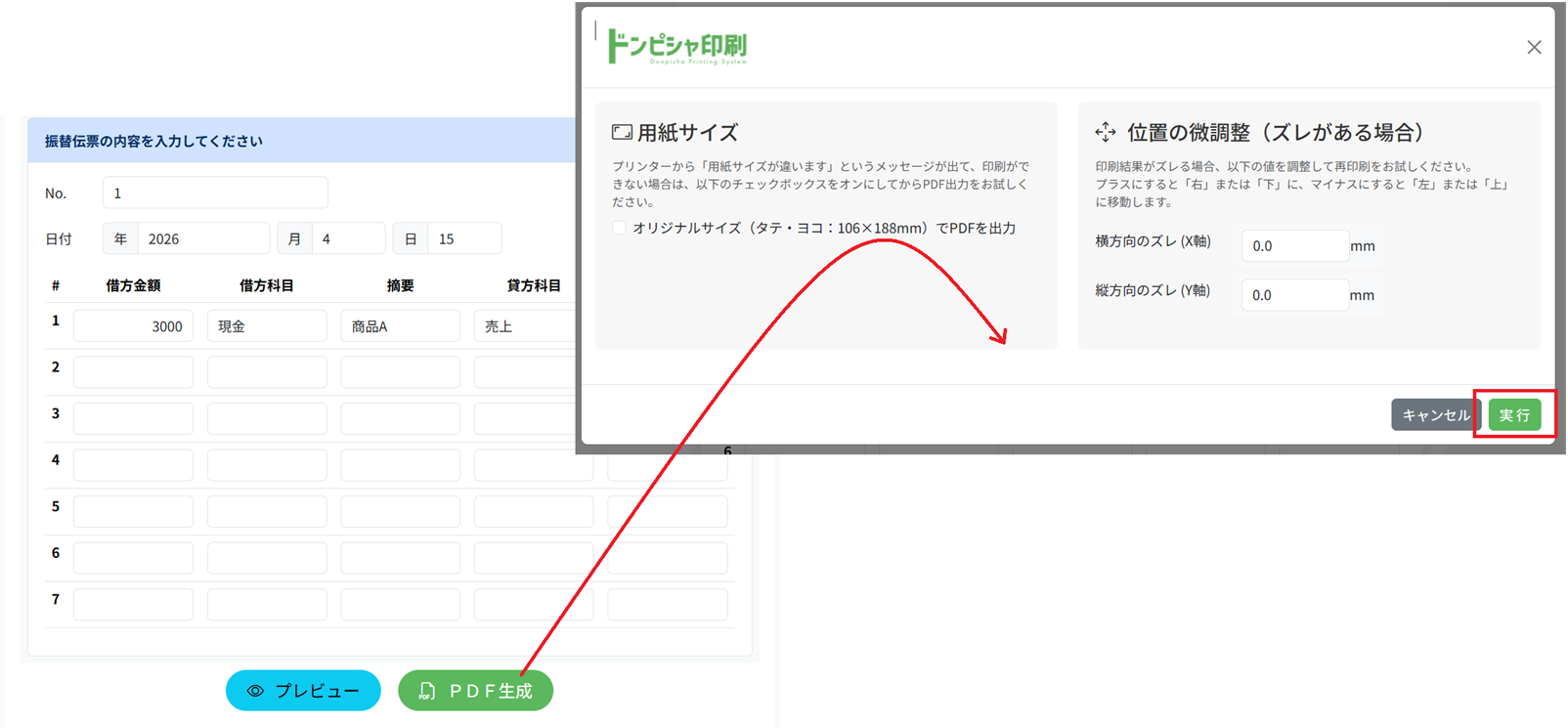1568x728 pixels.
Task: Click the position adjustment move icon
Action: coord(1106,132)
